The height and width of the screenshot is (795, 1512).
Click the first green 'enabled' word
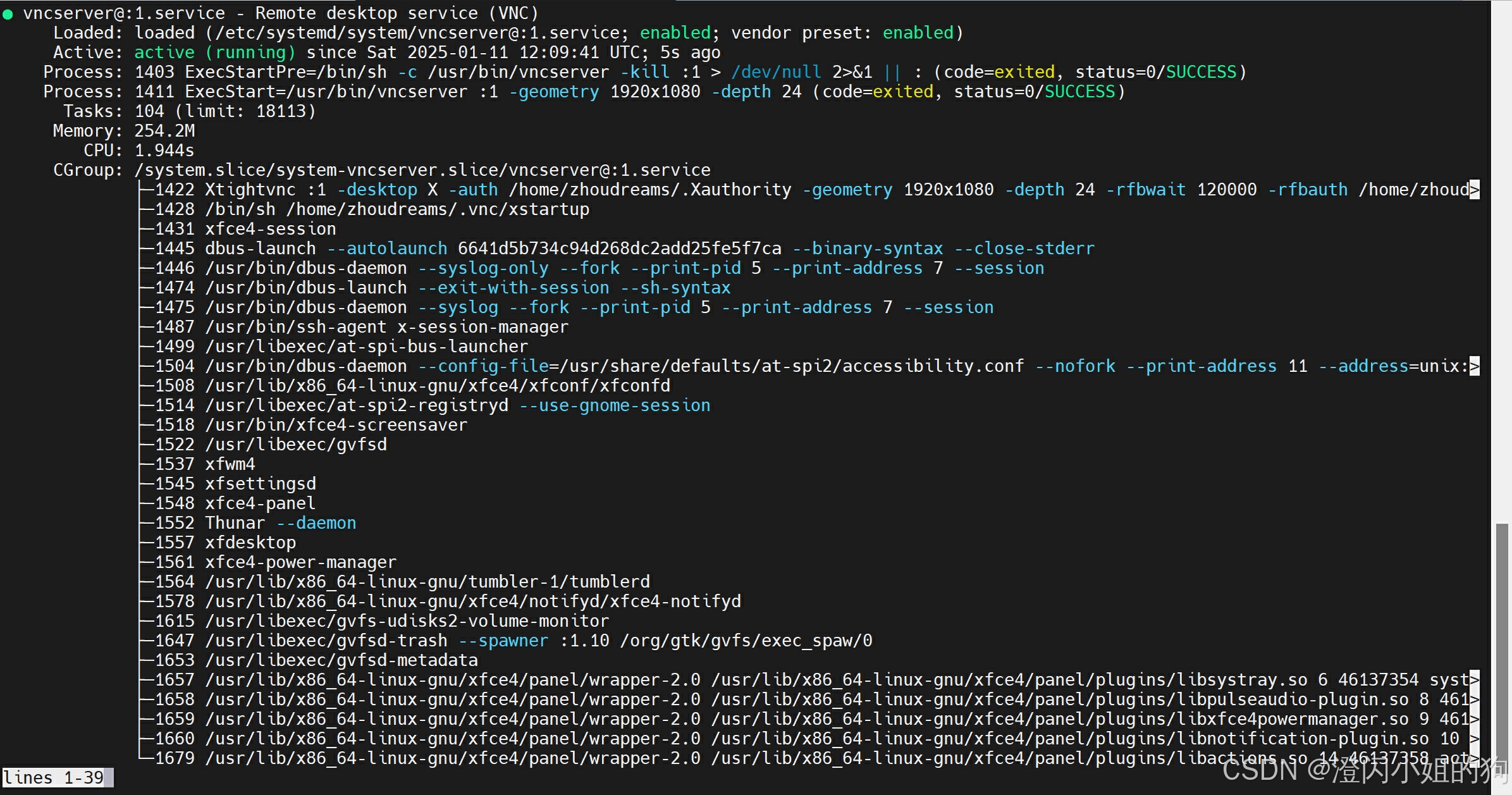[x=675, y=33]
